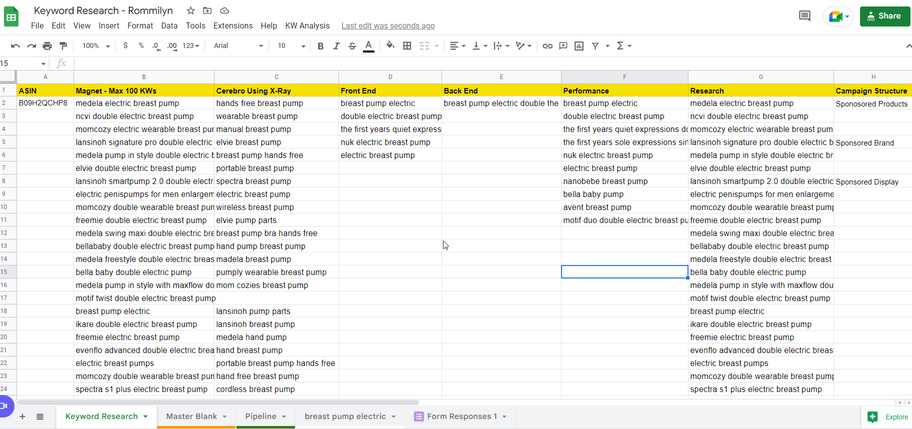912x429 pixels.
Task: Select Campaign Structure header cell
Action: (x=871, y=91)
